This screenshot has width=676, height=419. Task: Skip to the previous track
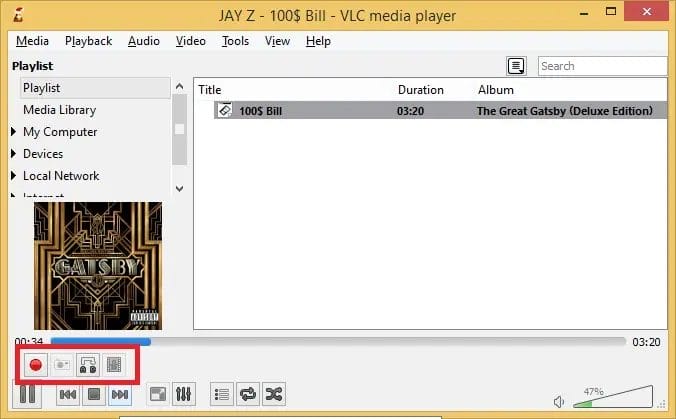point(67,395)
